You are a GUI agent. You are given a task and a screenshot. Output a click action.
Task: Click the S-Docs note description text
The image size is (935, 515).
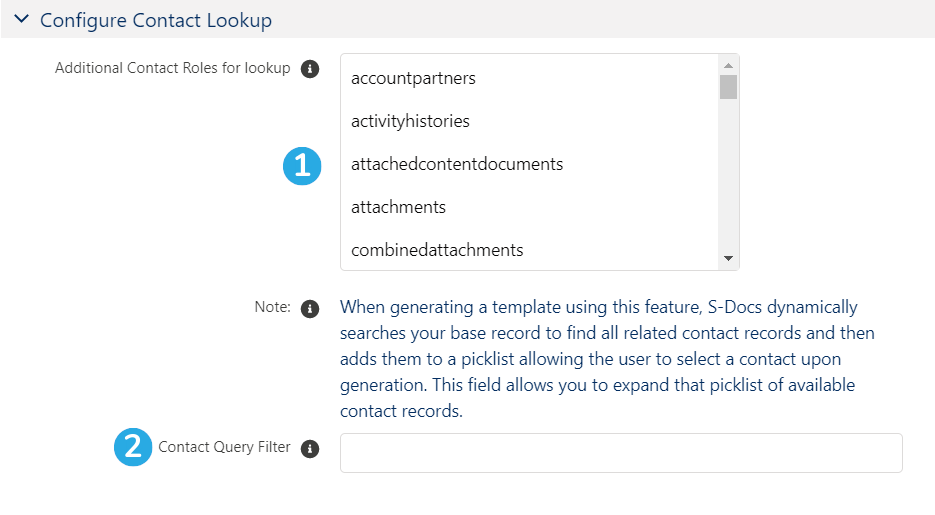coord(607,359)
